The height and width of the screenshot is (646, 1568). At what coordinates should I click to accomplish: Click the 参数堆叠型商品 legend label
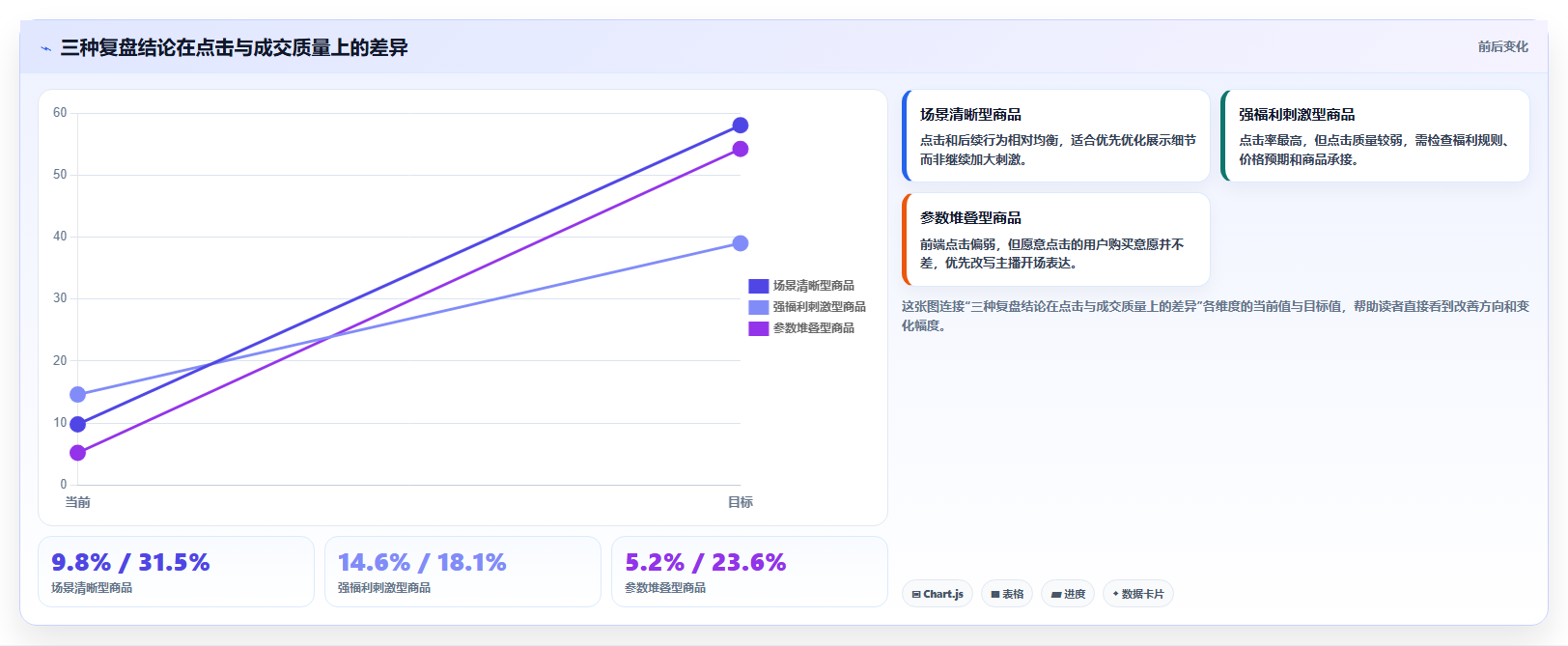813,328
